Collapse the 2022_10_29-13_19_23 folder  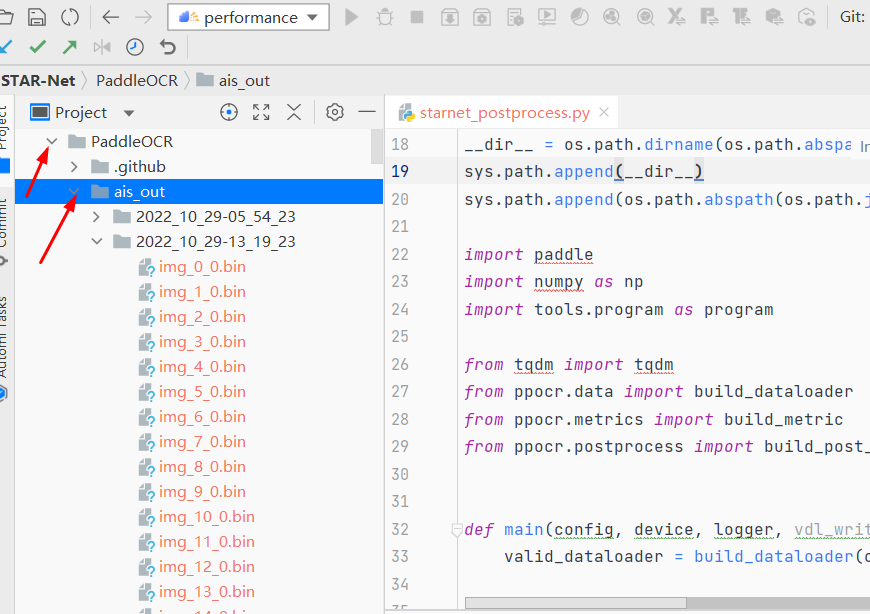[x=96, y=241]
